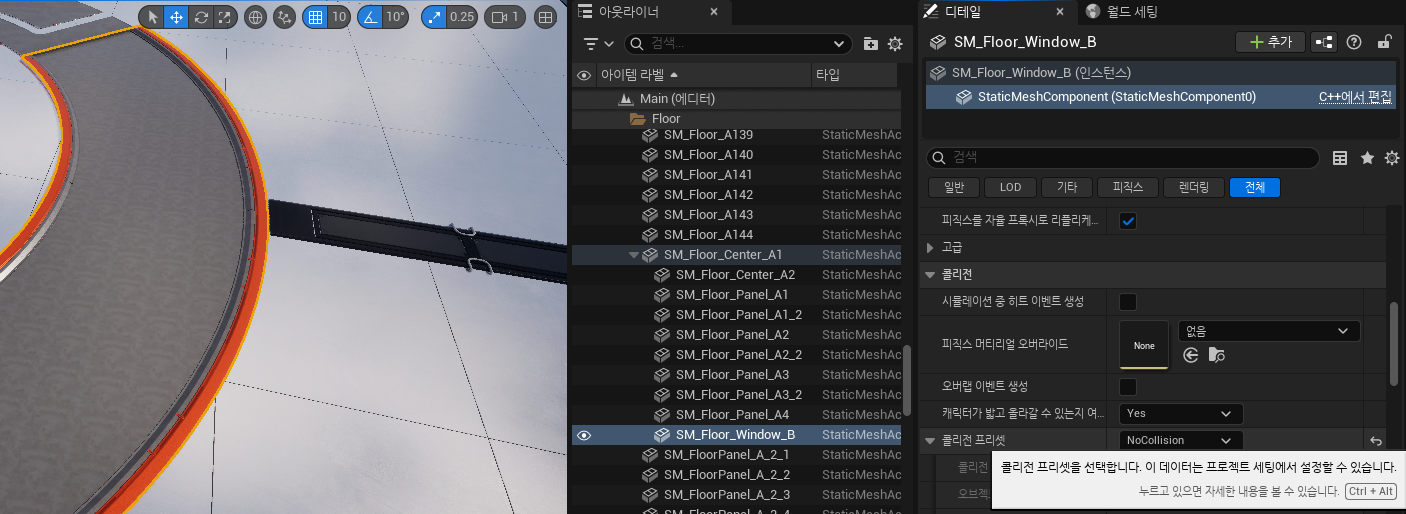The height and width of the screenshot is (514, 1406).
Task: Sort by 타입 column header
Action: tap(856, 75)
